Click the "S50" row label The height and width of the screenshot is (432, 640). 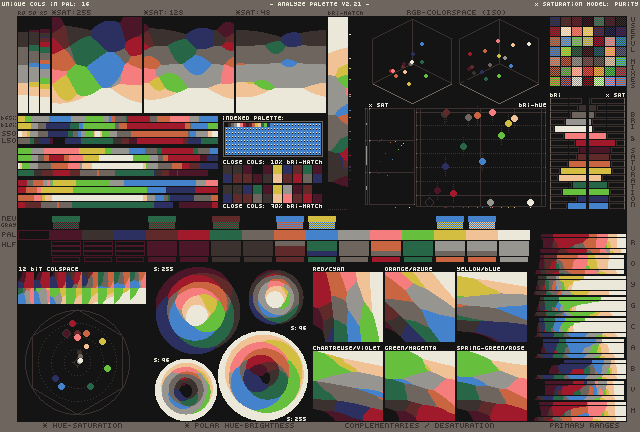point(9,134)
